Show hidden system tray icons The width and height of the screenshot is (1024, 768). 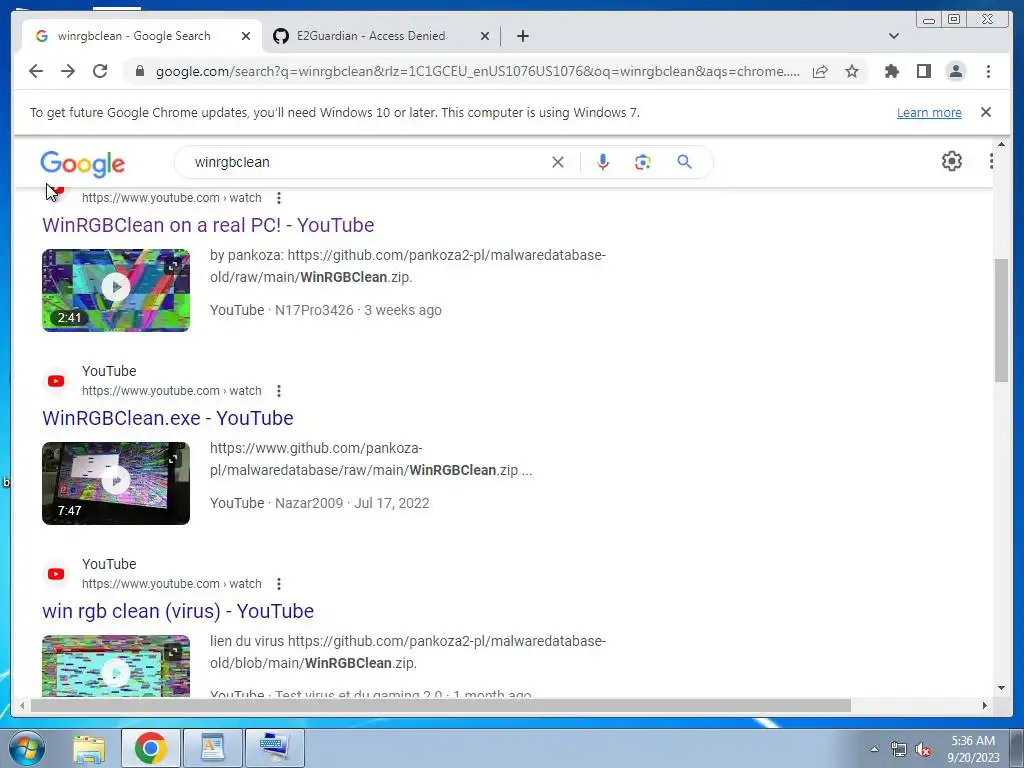pos(874,749)
